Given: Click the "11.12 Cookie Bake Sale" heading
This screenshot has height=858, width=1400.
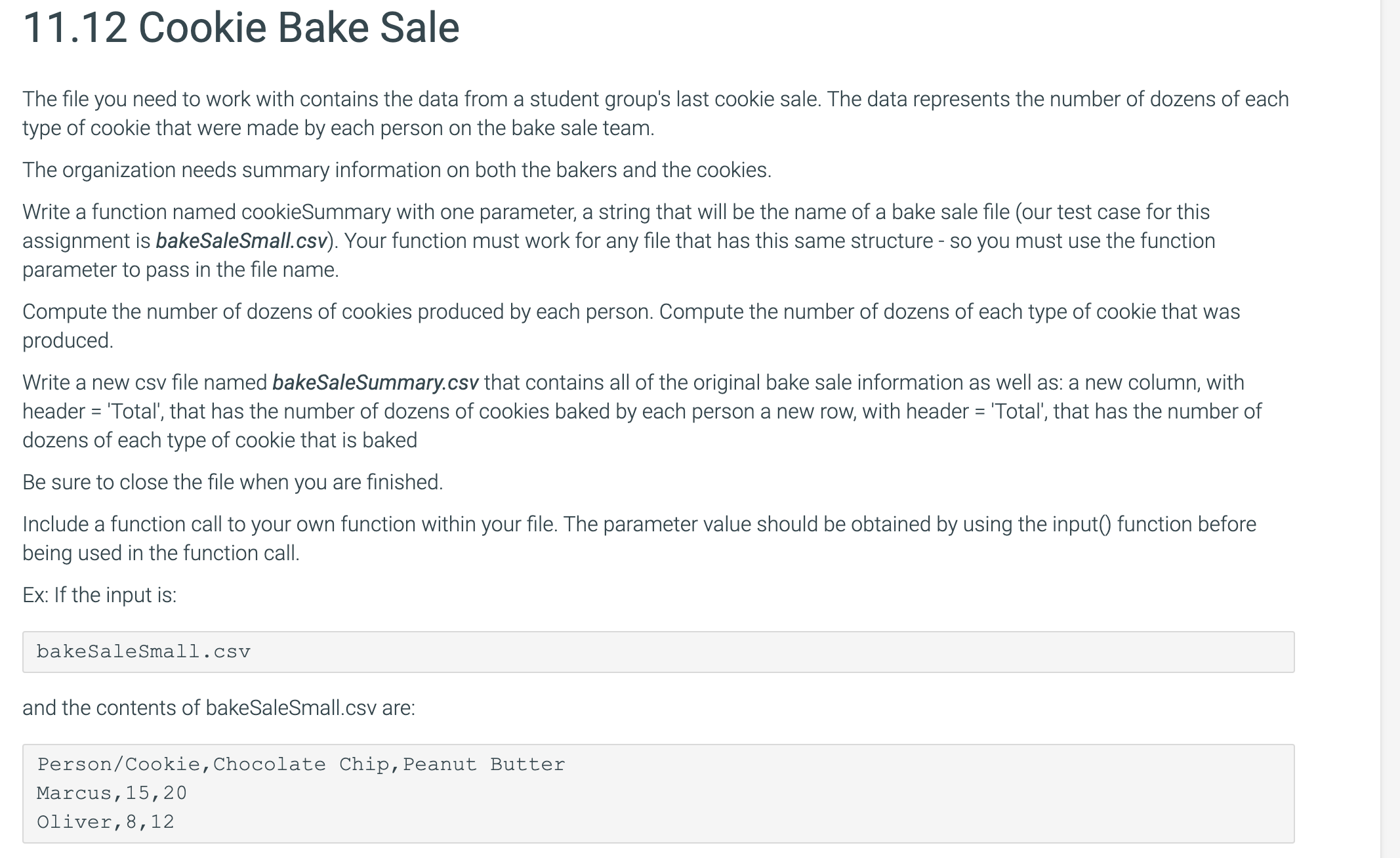Looking at the screenshot, I should [x=241, y=28].
